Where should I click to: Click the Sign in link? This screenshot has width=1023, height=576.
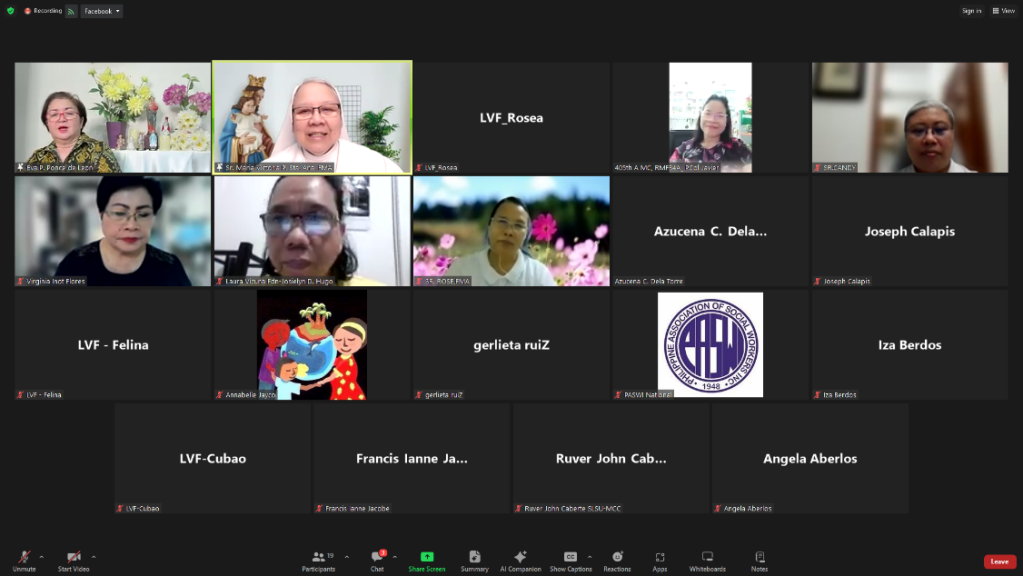tap(971, 11)
